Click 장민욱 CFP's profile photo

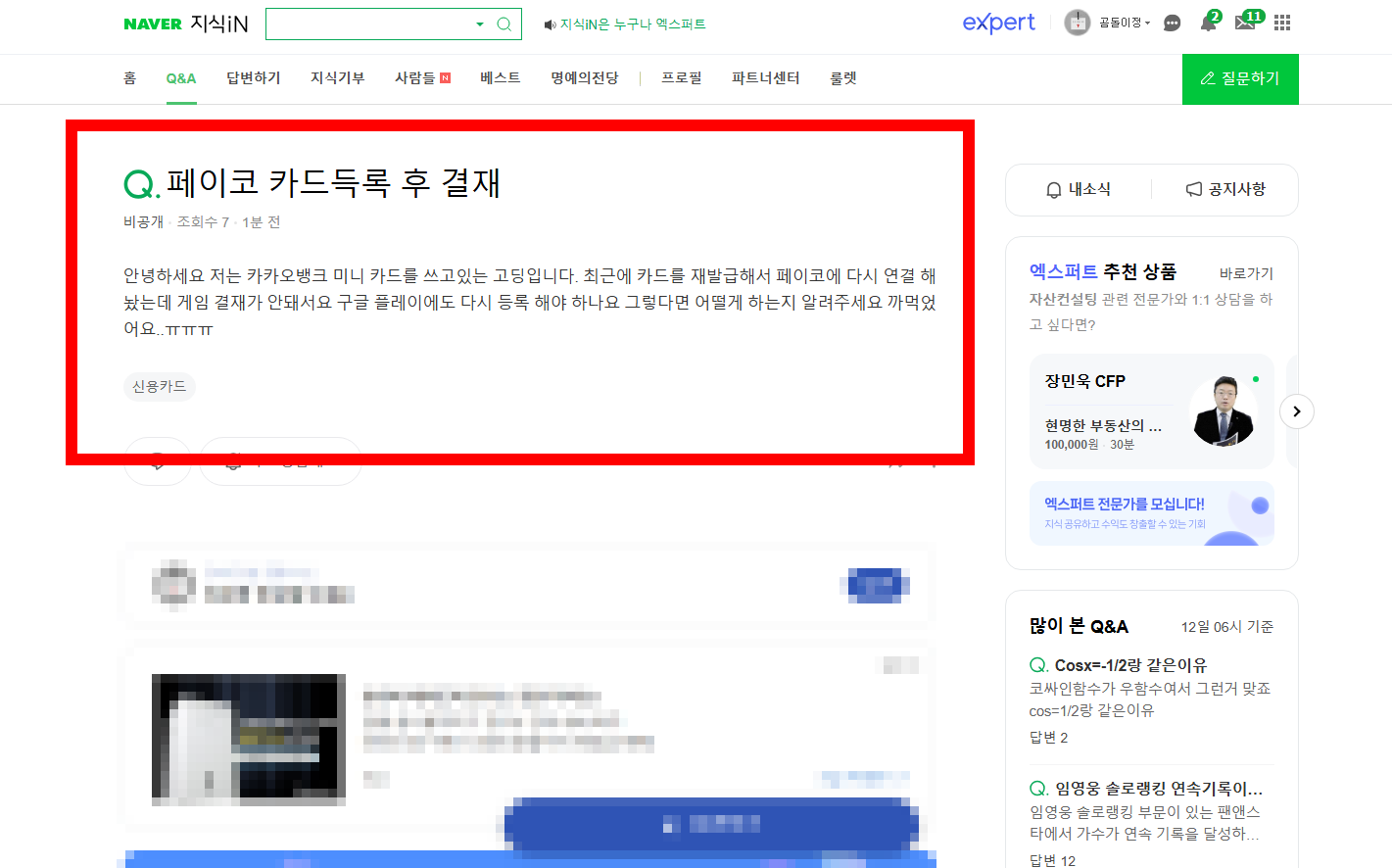1223,411
